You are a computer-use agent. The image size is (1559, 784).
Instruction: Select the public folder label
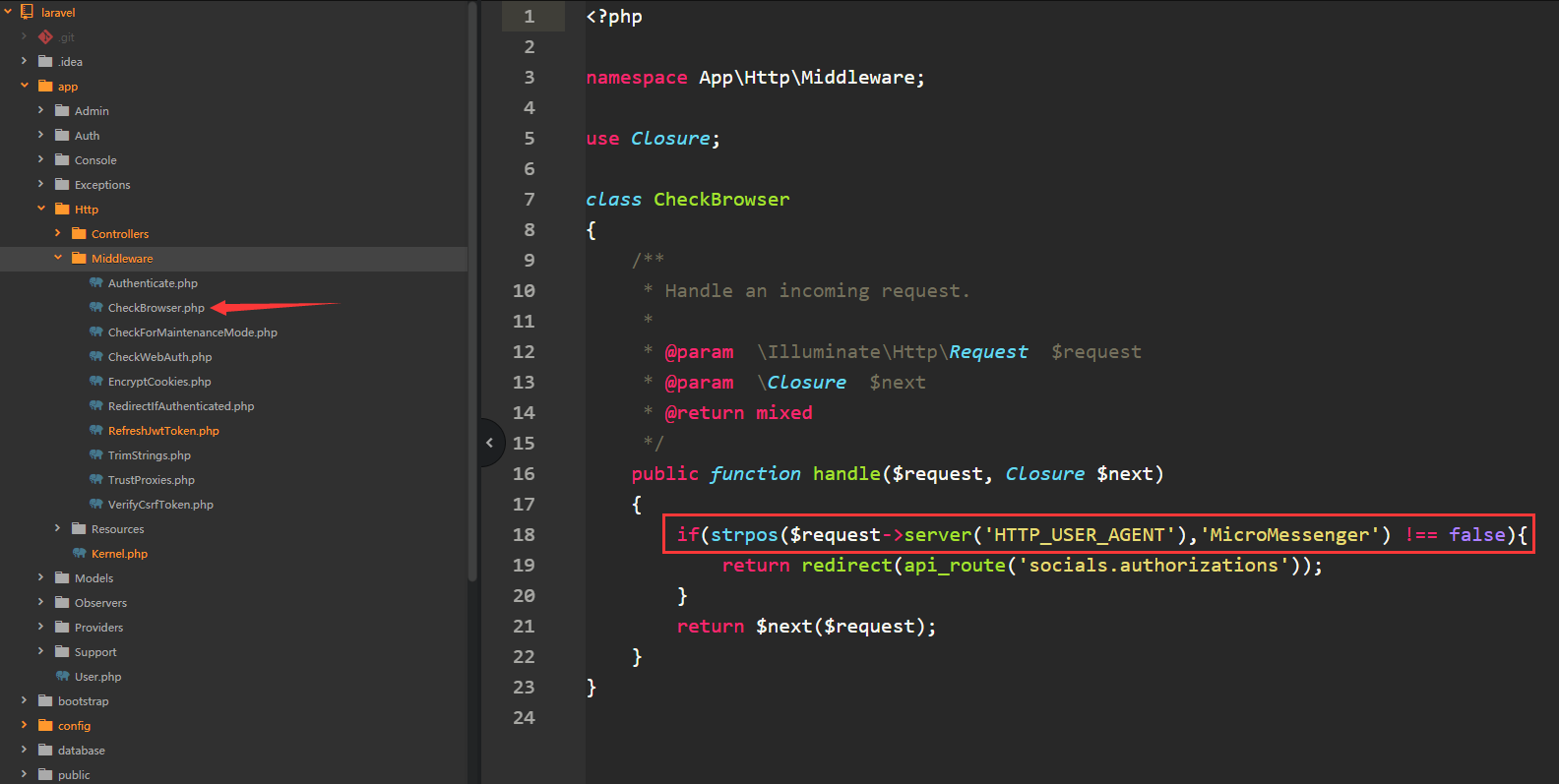(74, 775)
